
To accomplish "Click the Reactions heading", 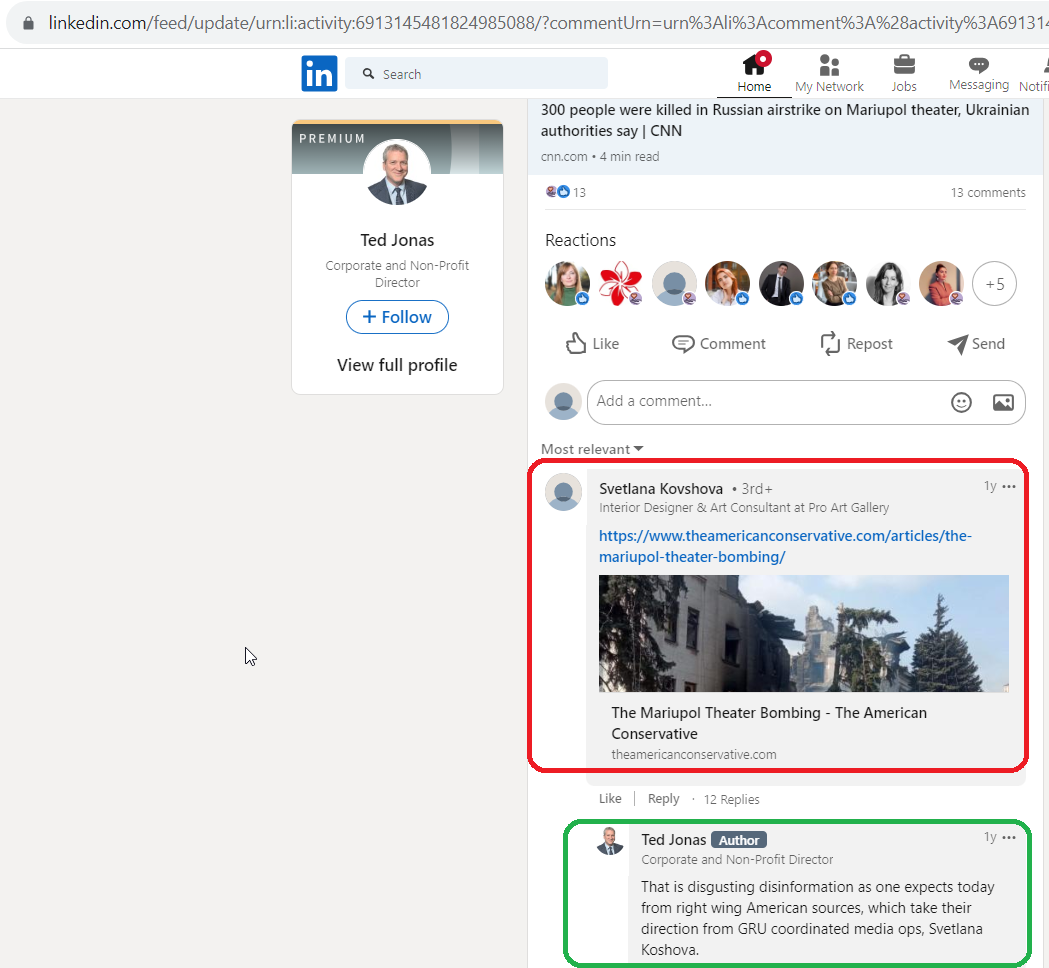I will pyautogui.click(x=580, y=240).
